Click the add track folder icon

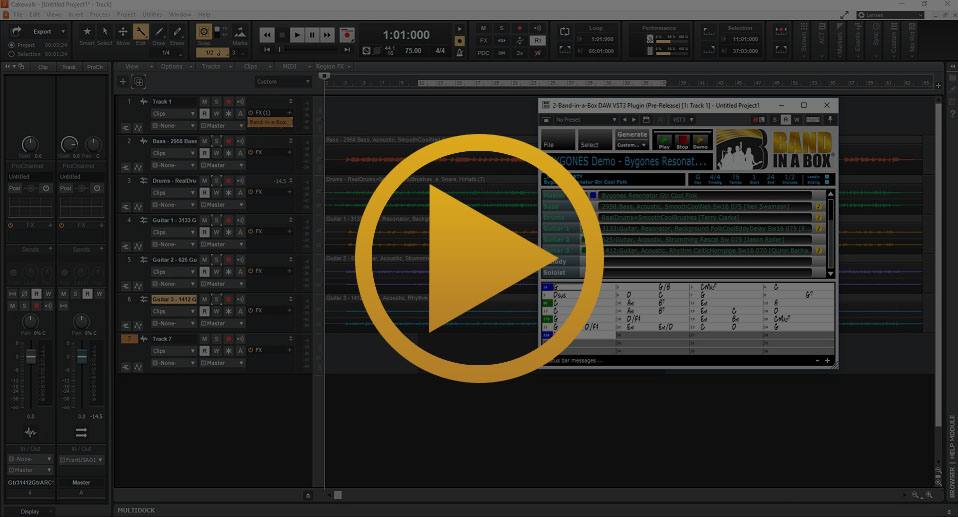(139, 81)
